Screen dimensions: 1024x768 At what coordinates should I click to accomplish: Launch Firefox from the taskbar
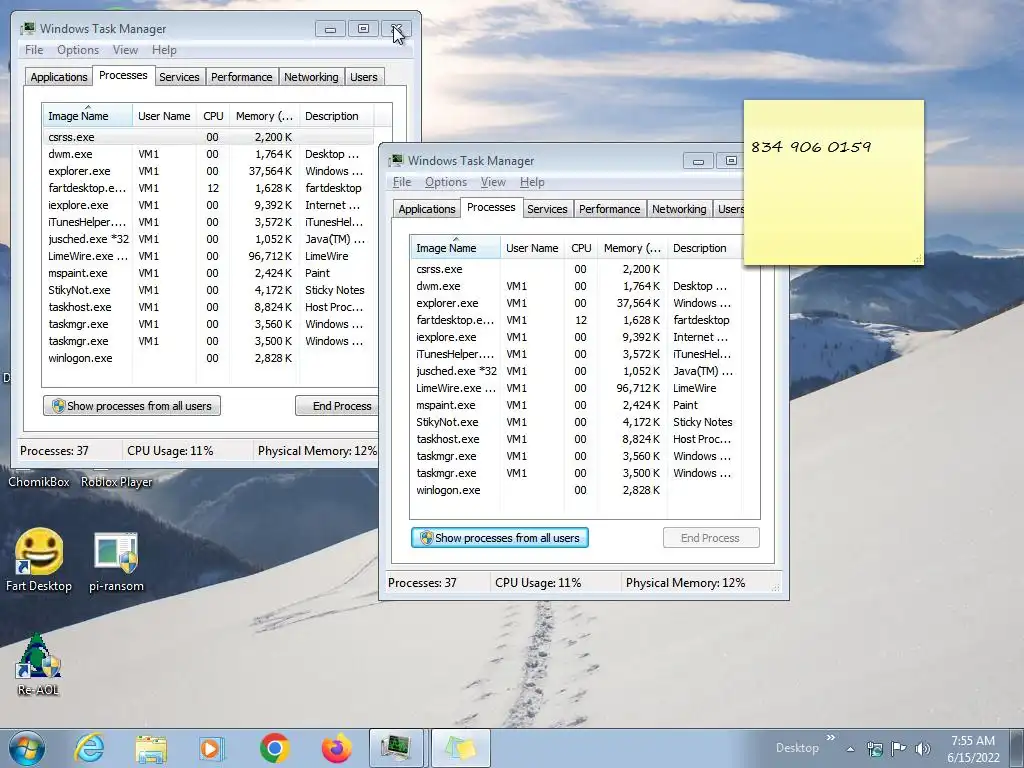pos(336,748)
